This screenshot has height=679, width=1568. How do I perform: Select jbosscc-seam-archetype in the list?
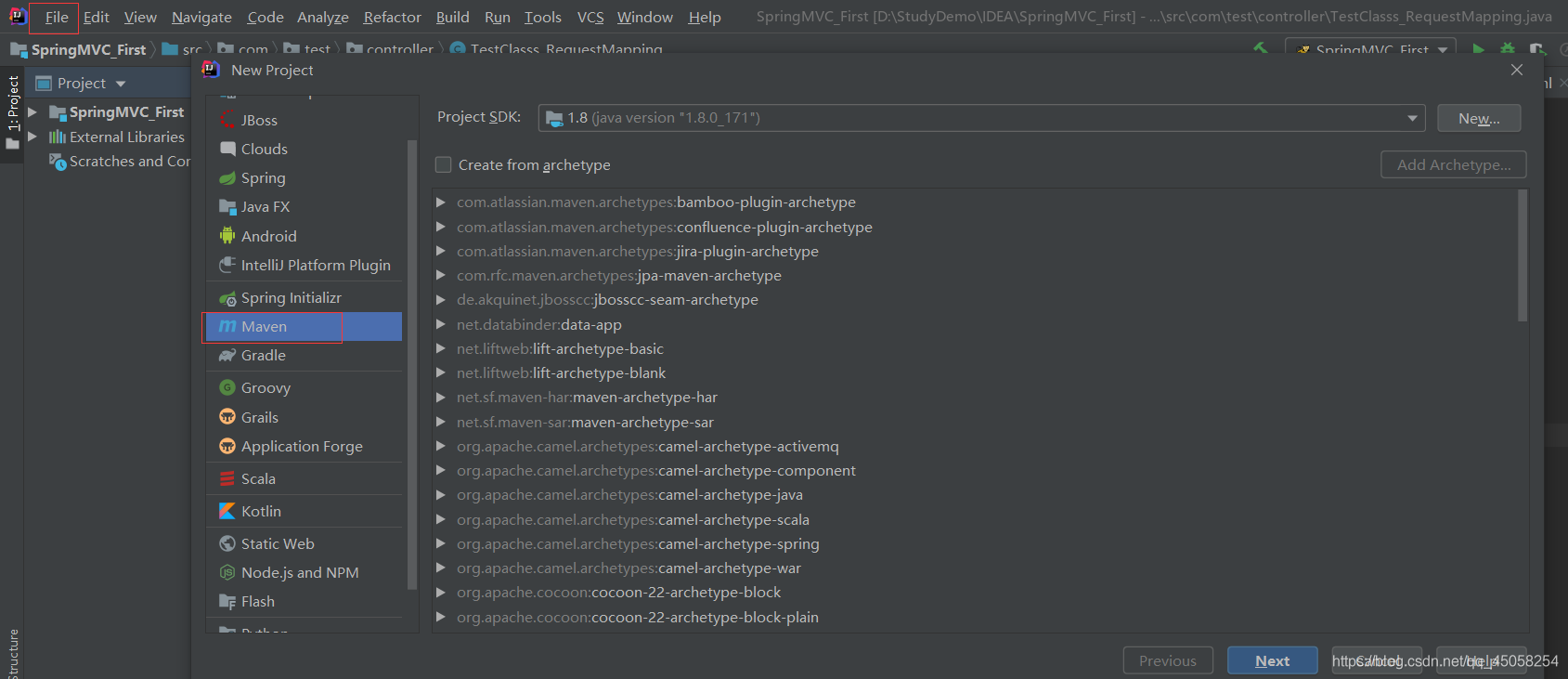click(x=607, y=299)
